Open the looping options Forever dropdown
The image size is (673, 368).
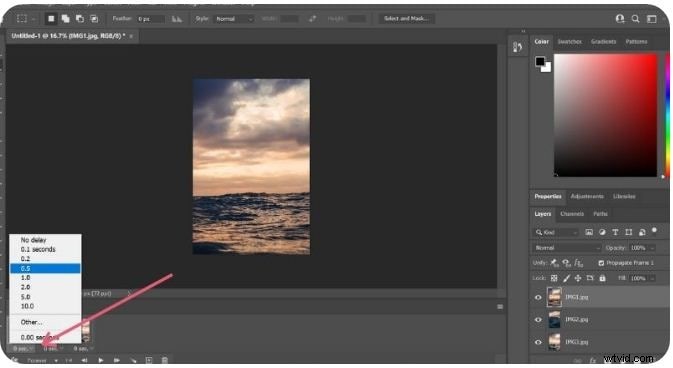(x=42, y=360)
